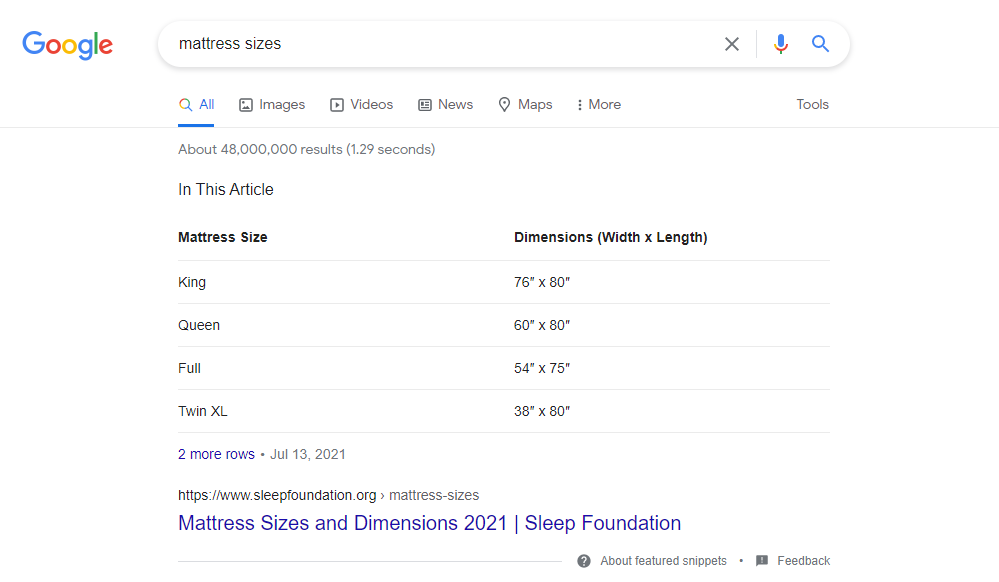Switch to the News tab
Image resolution: width=999 pixels, height=582 pixels.
[x=455, y=105]
